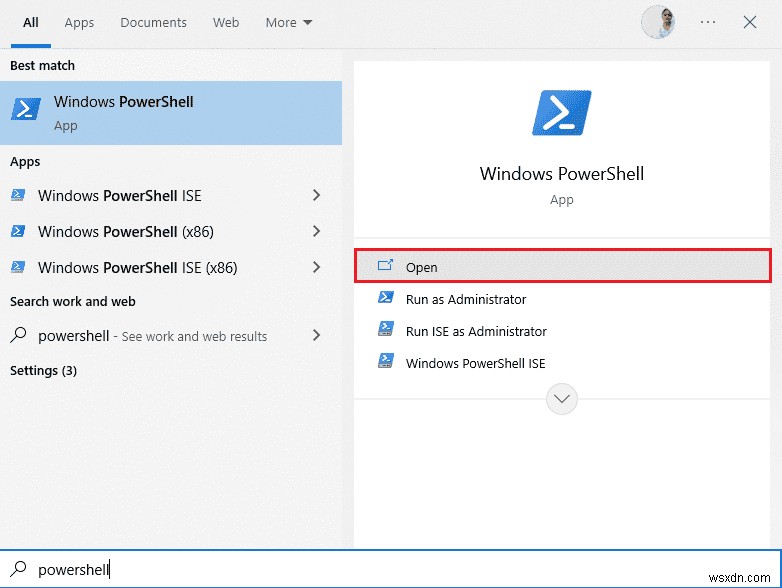Switch to the Documents tab
The width and height of the screenshot is (782, 588).
pos(154,22)
